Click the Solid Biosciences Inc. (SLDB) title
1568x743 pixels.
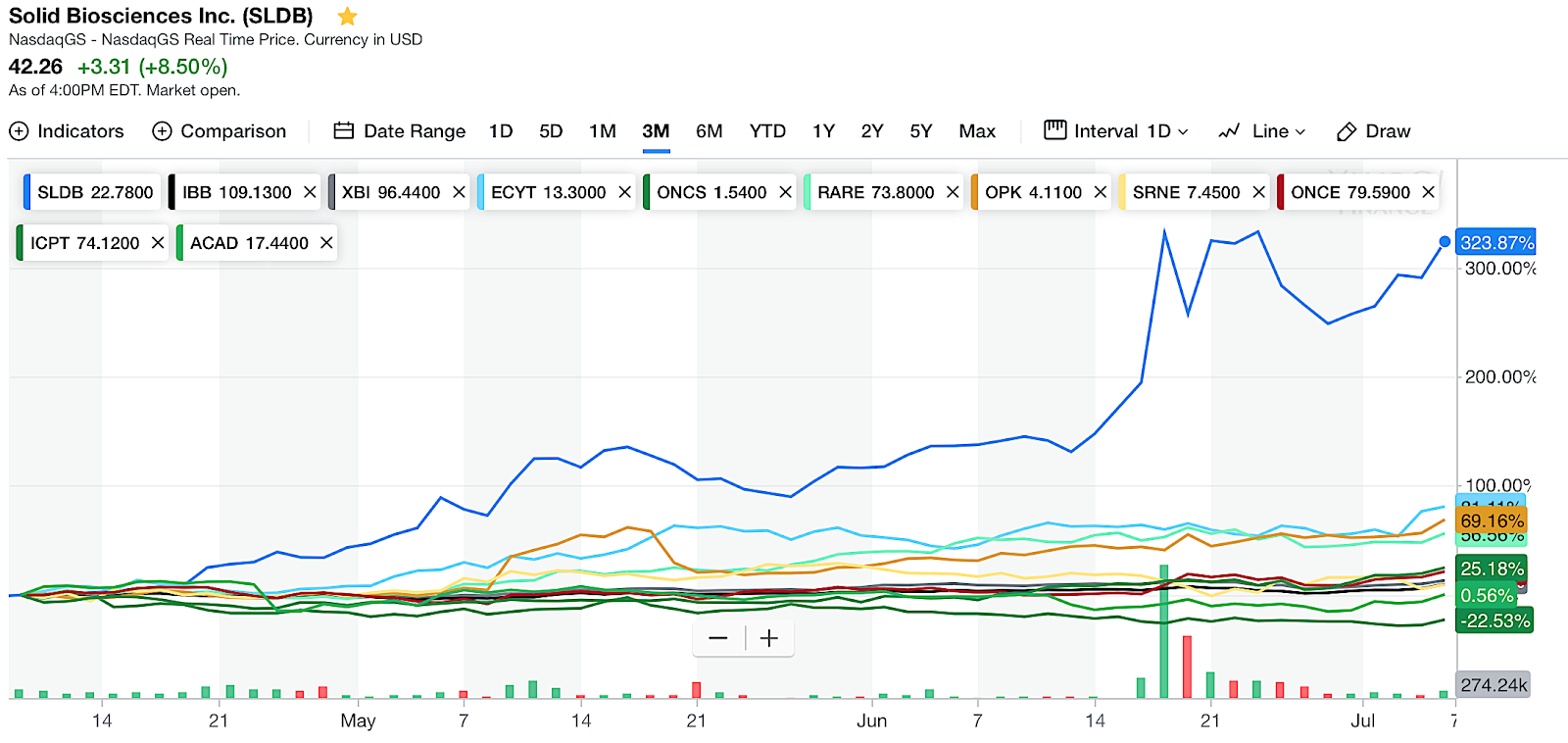(x=161, y=17)
